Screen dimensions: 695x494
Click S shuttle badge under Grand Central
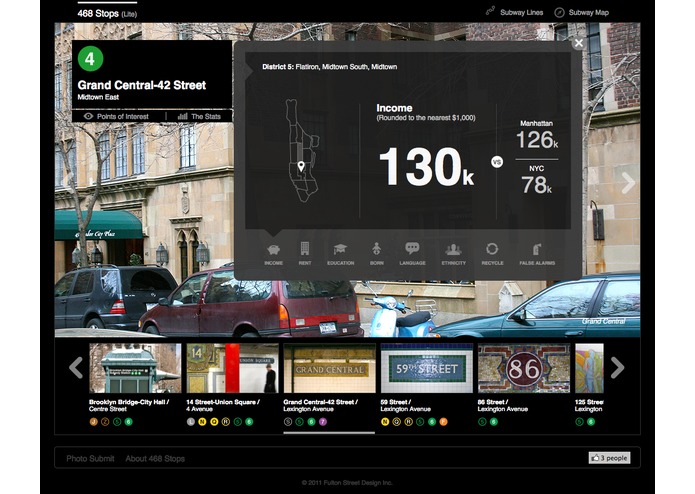coord(288,422)
